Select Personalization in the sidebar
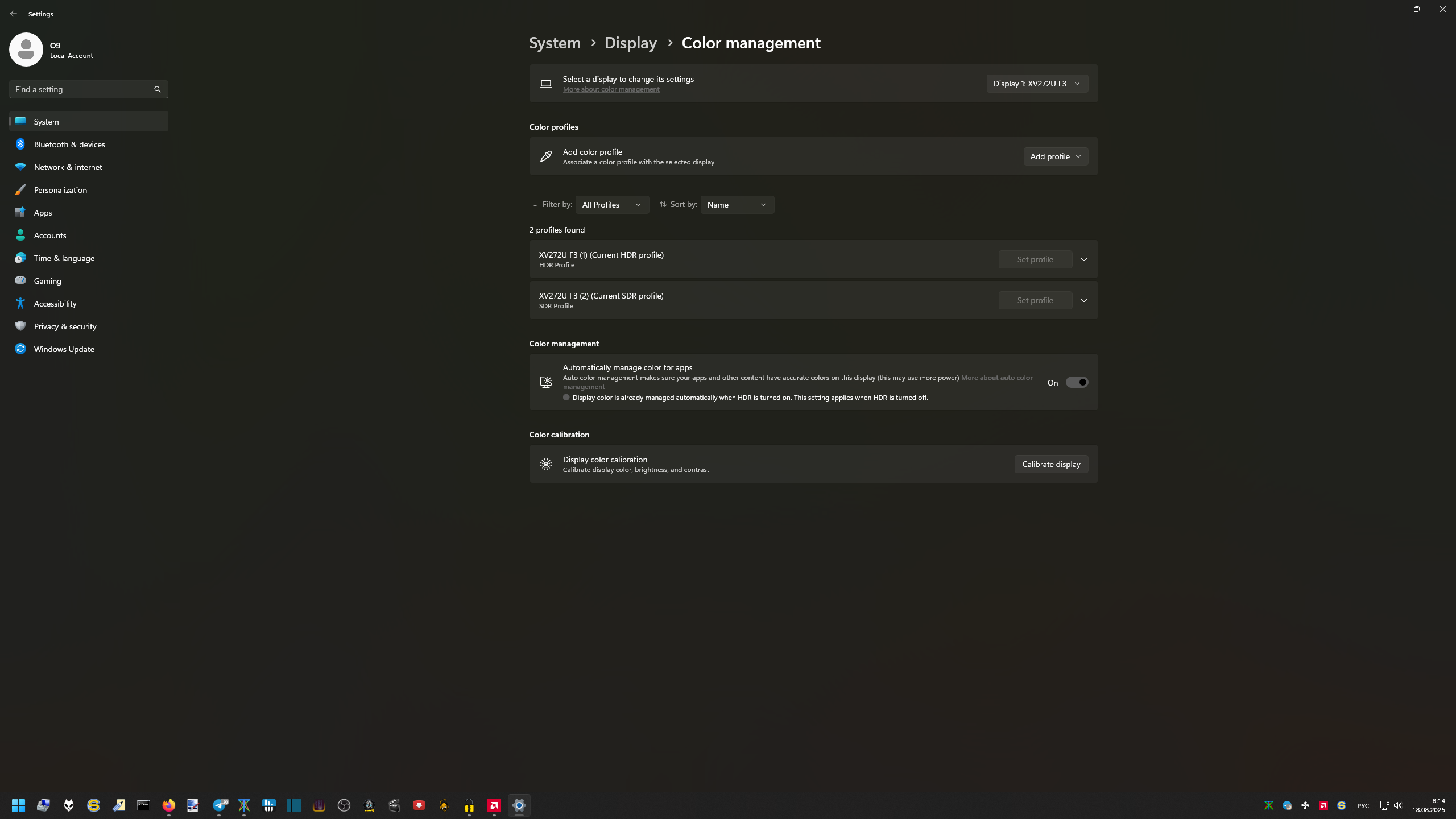Image resolution: width=1456 pixels, height=819 pixels. (60, 190)
